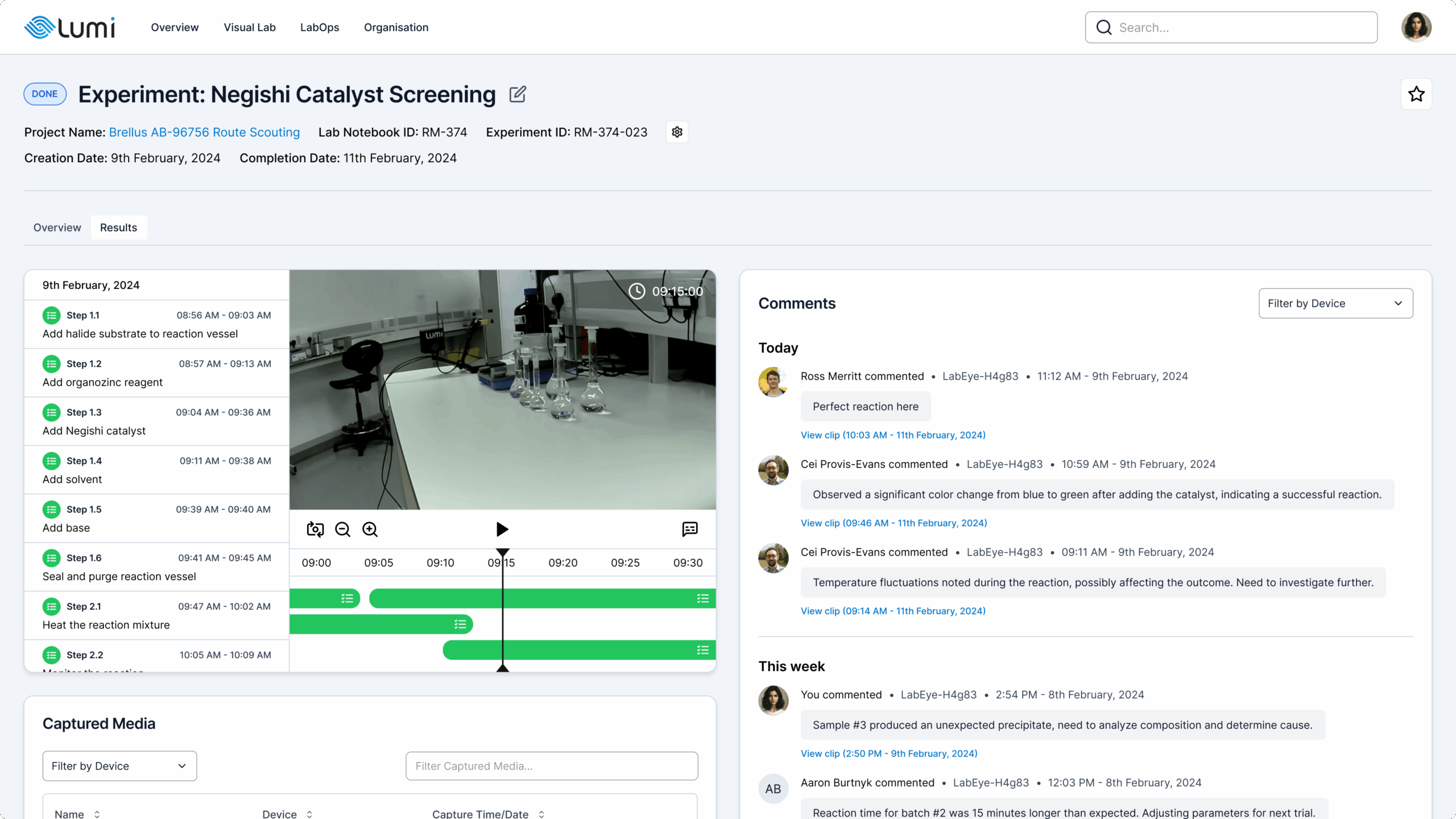The width and height of the screenshot is (1456, 819).
Task: Sort Captured Media by Device column
Action: (x=287, y=814)
